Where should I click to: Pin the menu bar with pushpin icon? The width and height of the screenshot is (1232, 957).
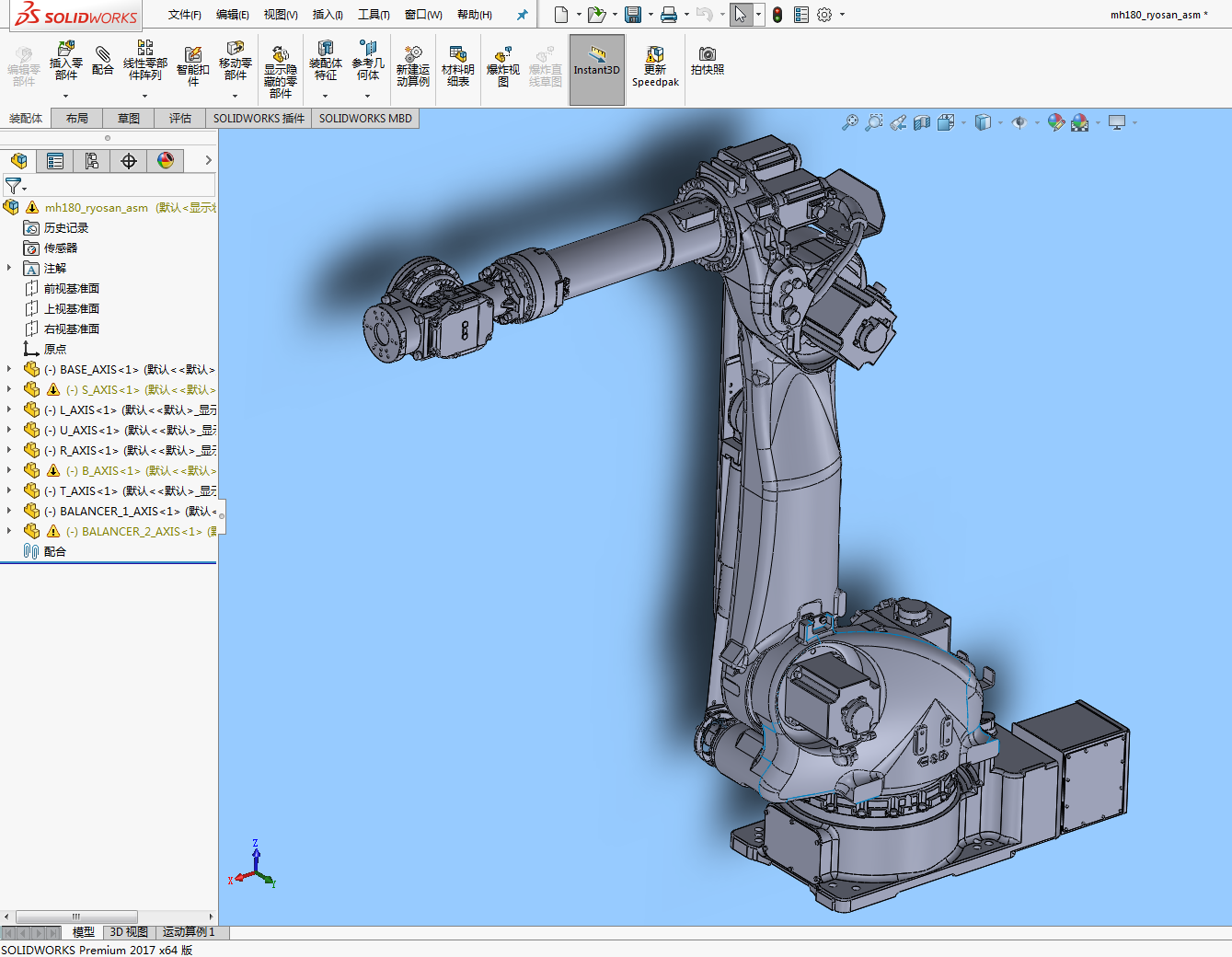pos(522,15)
